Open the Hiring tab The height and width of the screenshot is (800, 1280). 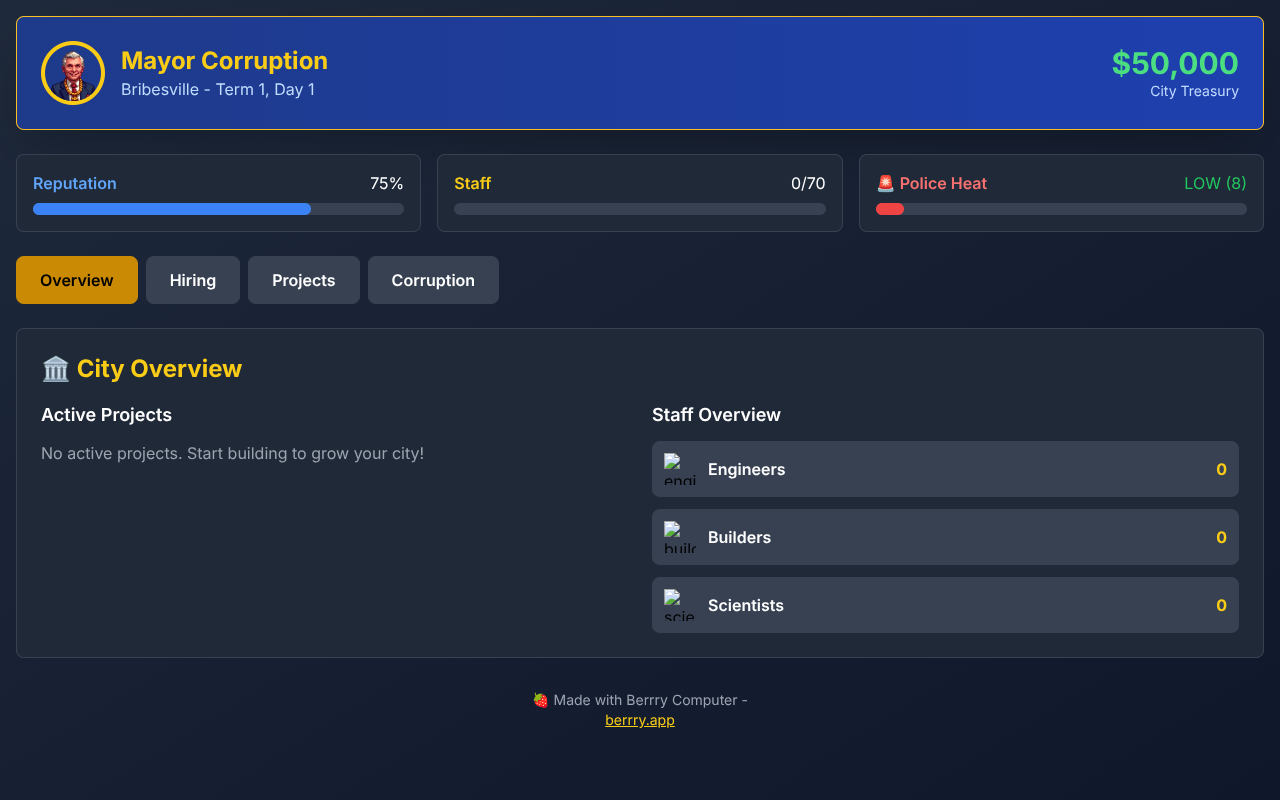click(193, 280)
